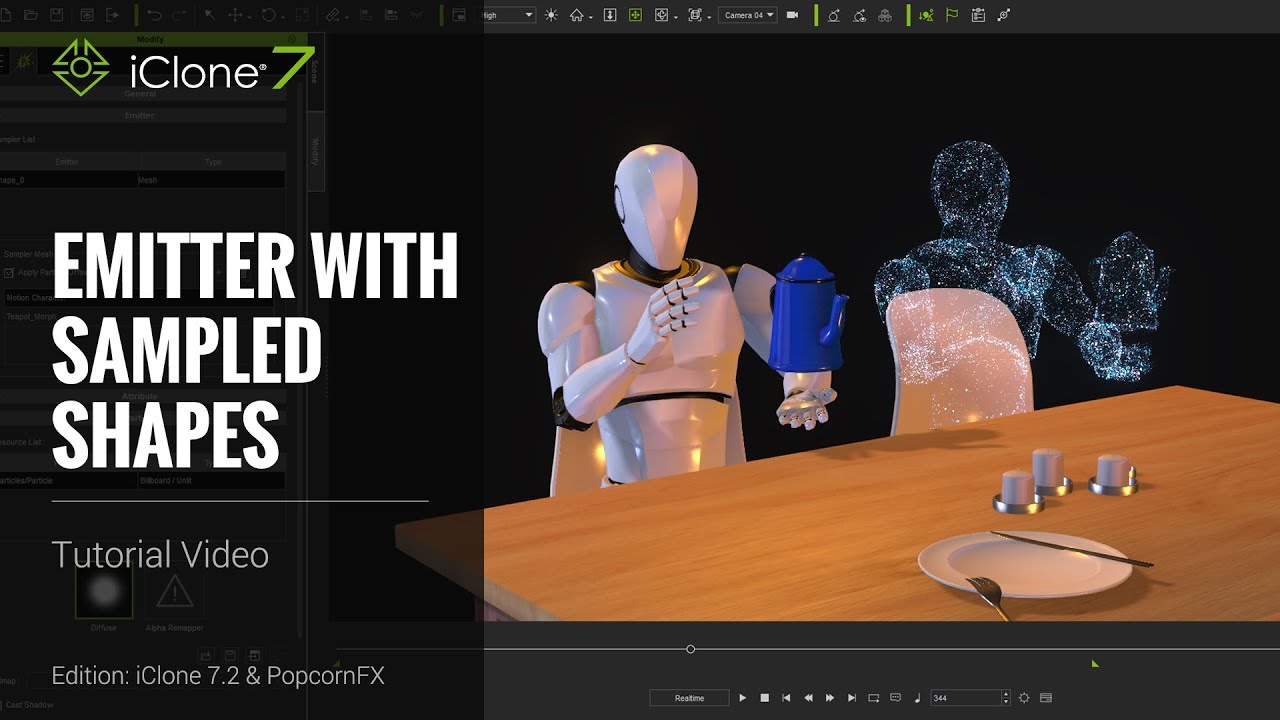Click the fast-forward next-frame button
Screen dimensions: 1280x720
(830, 698)
